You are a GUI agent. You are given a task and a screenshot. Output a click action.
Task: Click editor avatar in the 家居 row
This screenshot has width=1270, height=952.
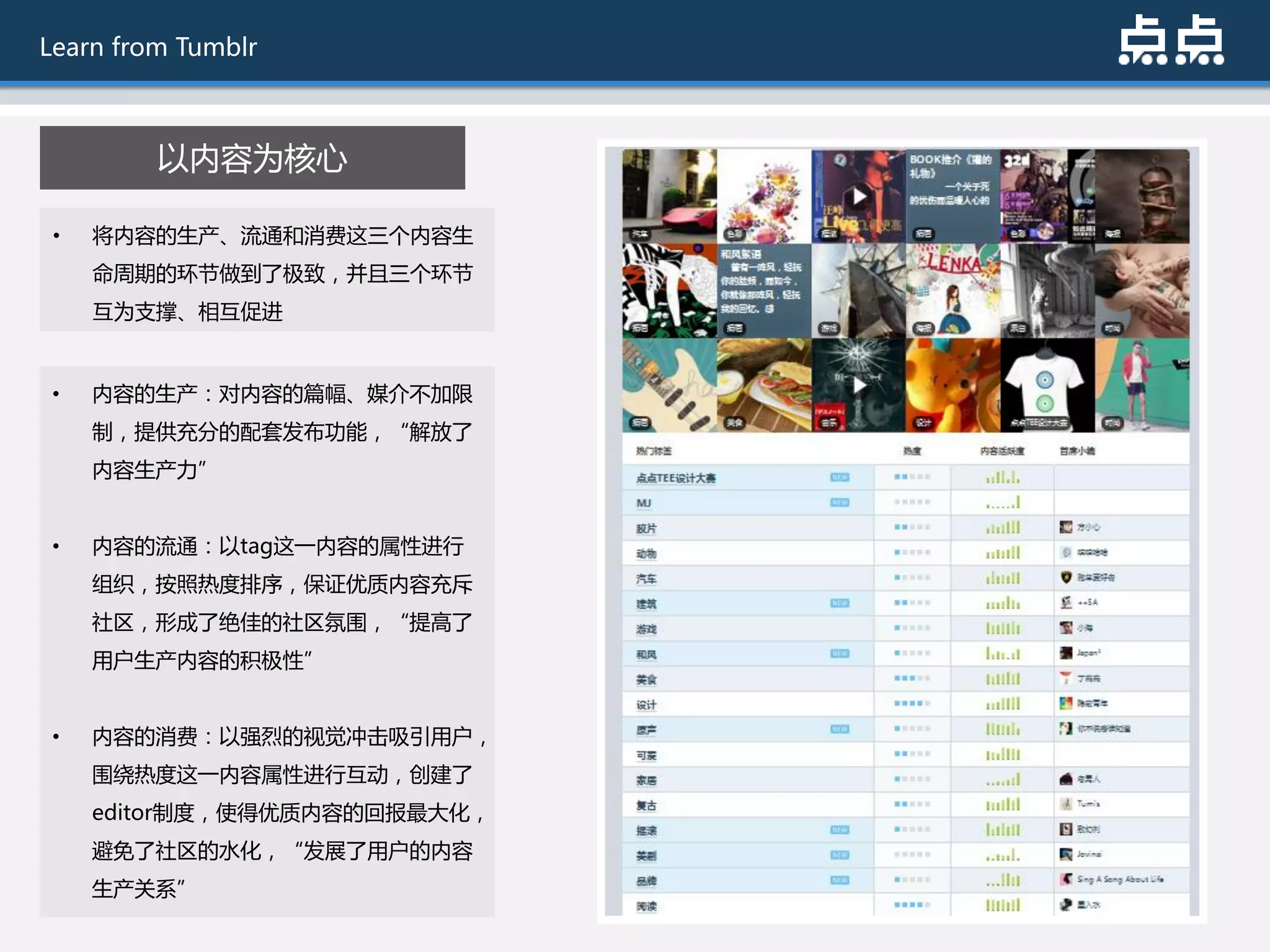[1066, 779]
